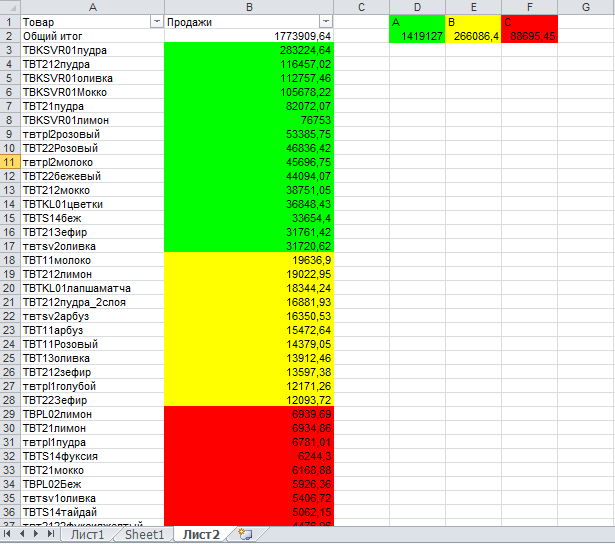Select column D header

[417, 7]
